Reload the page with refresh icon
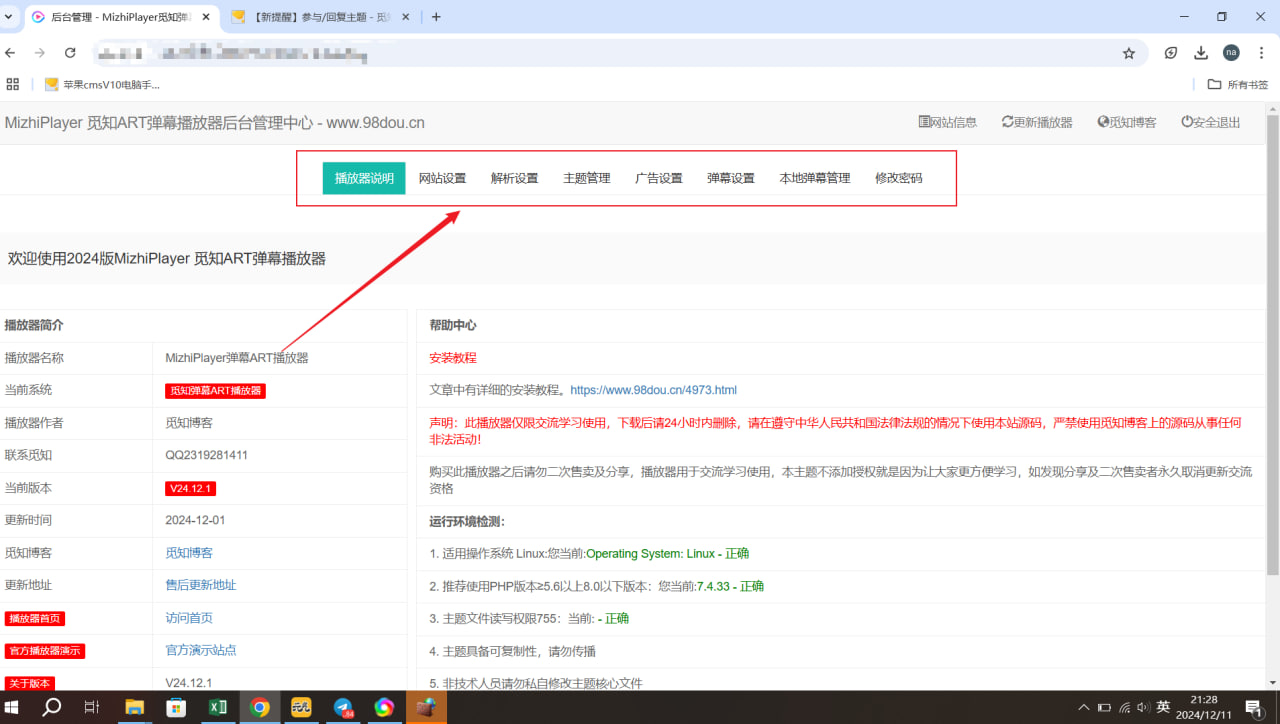 70,53
